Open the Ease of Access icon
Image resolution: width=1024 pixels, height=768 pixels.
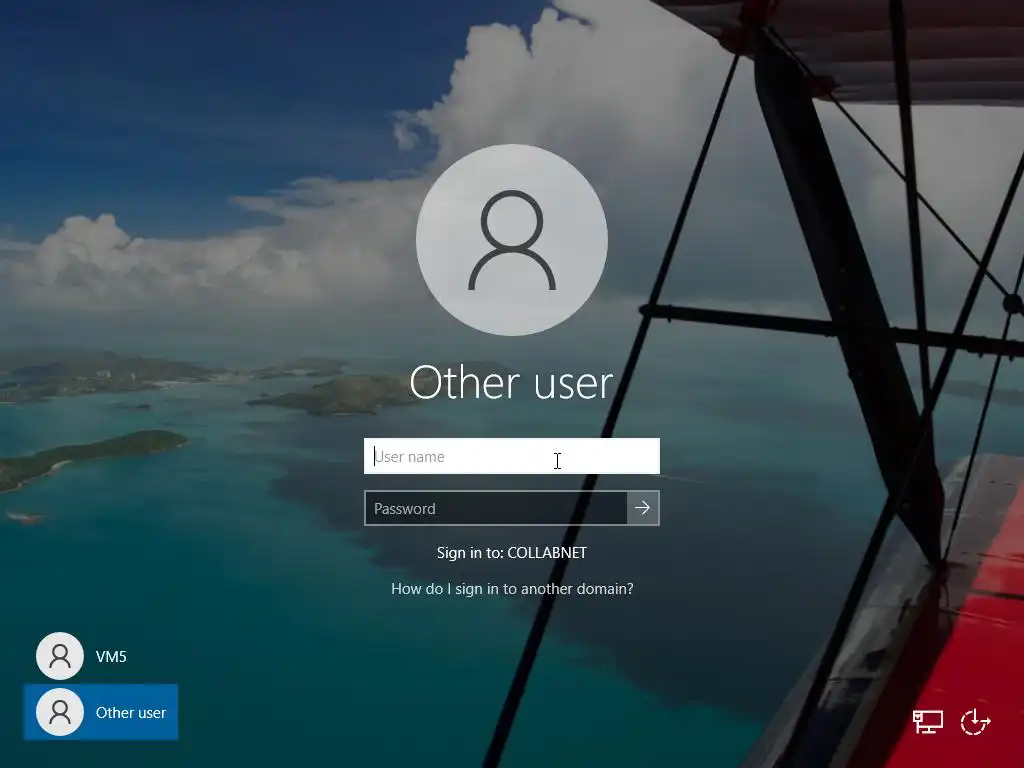976,722
